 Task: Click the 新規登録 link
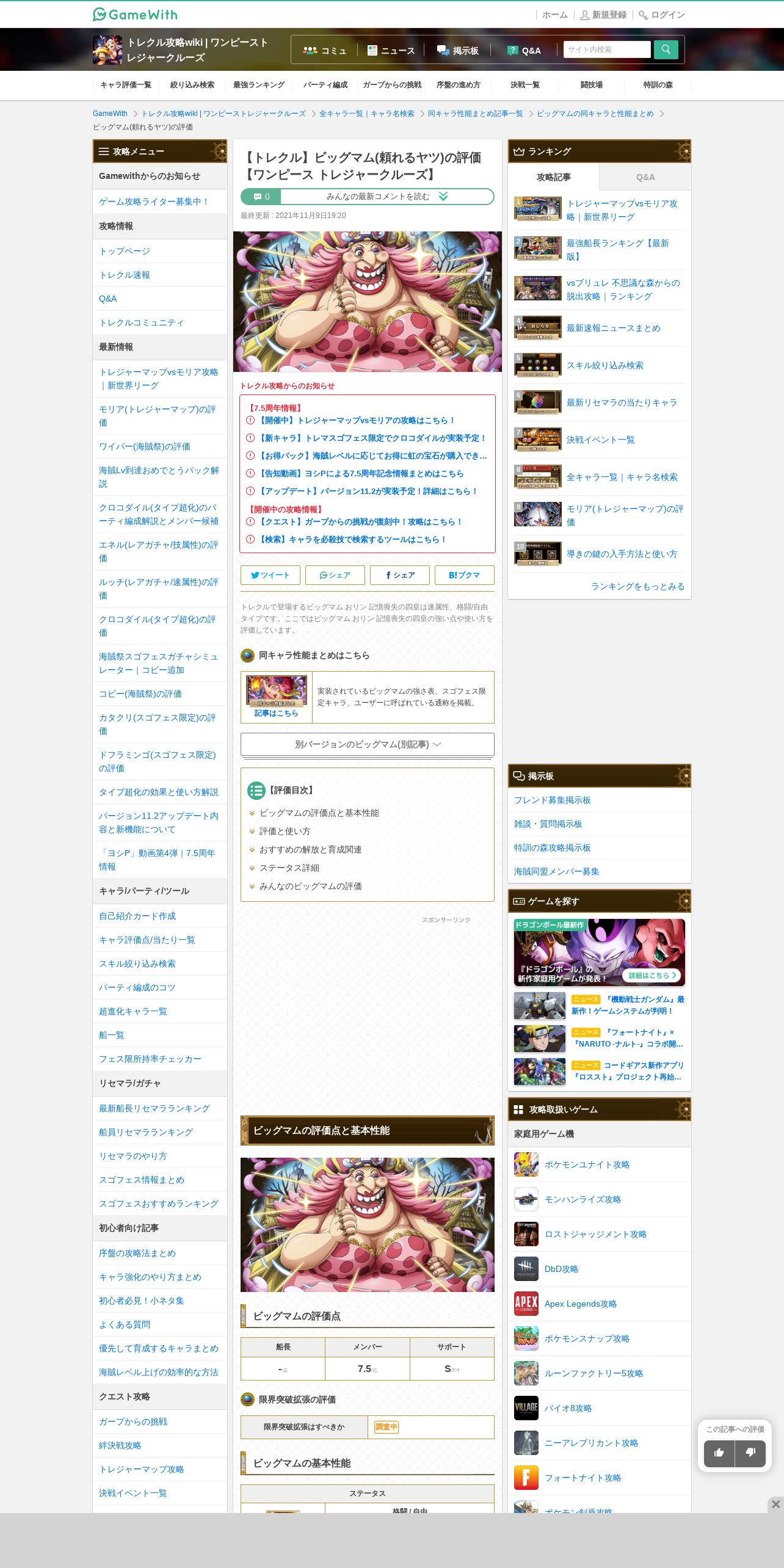[603, 15]
